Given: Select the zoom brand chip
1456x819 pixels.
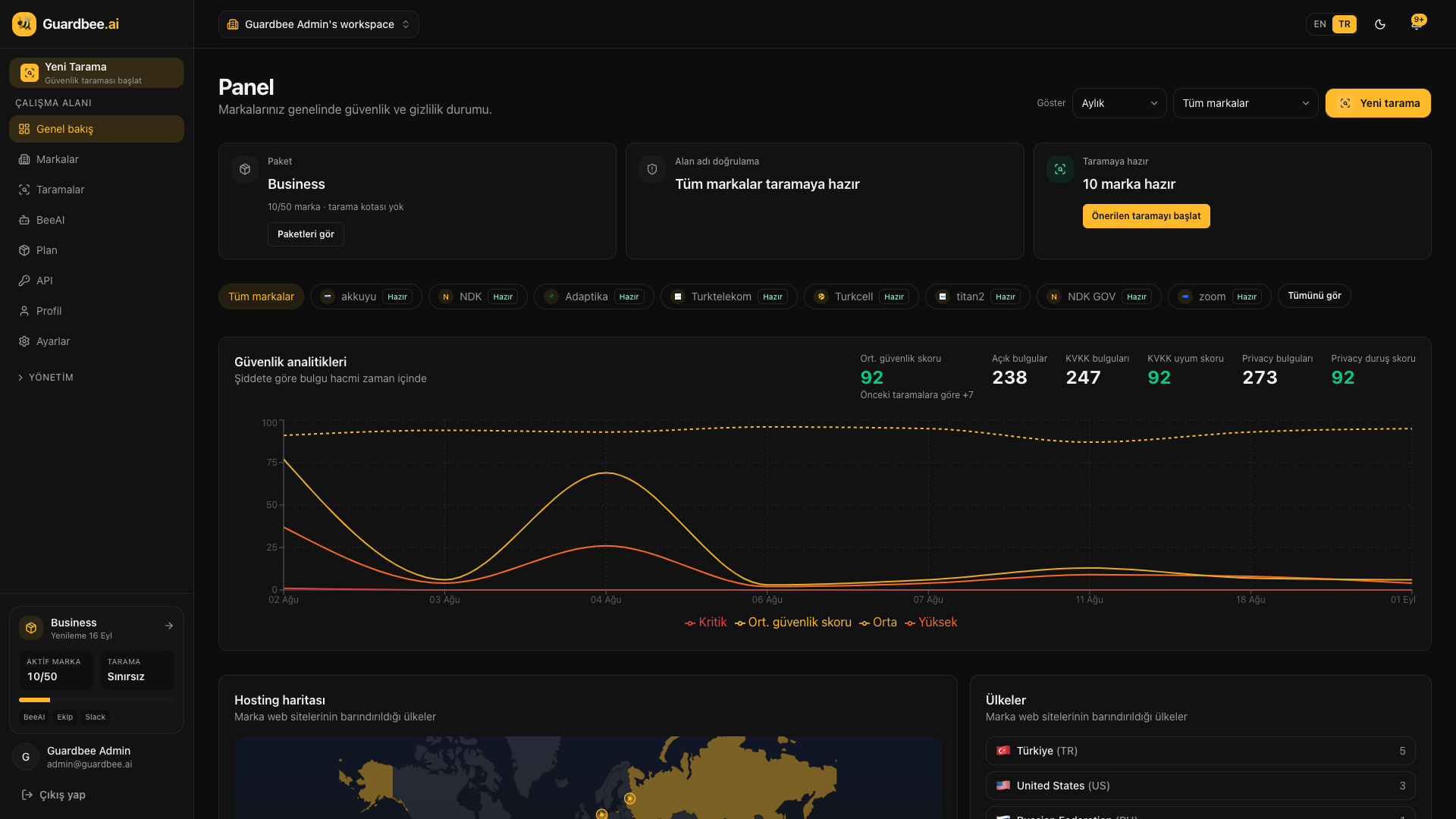Looking at the screenshot, I should coord(1219,297).
